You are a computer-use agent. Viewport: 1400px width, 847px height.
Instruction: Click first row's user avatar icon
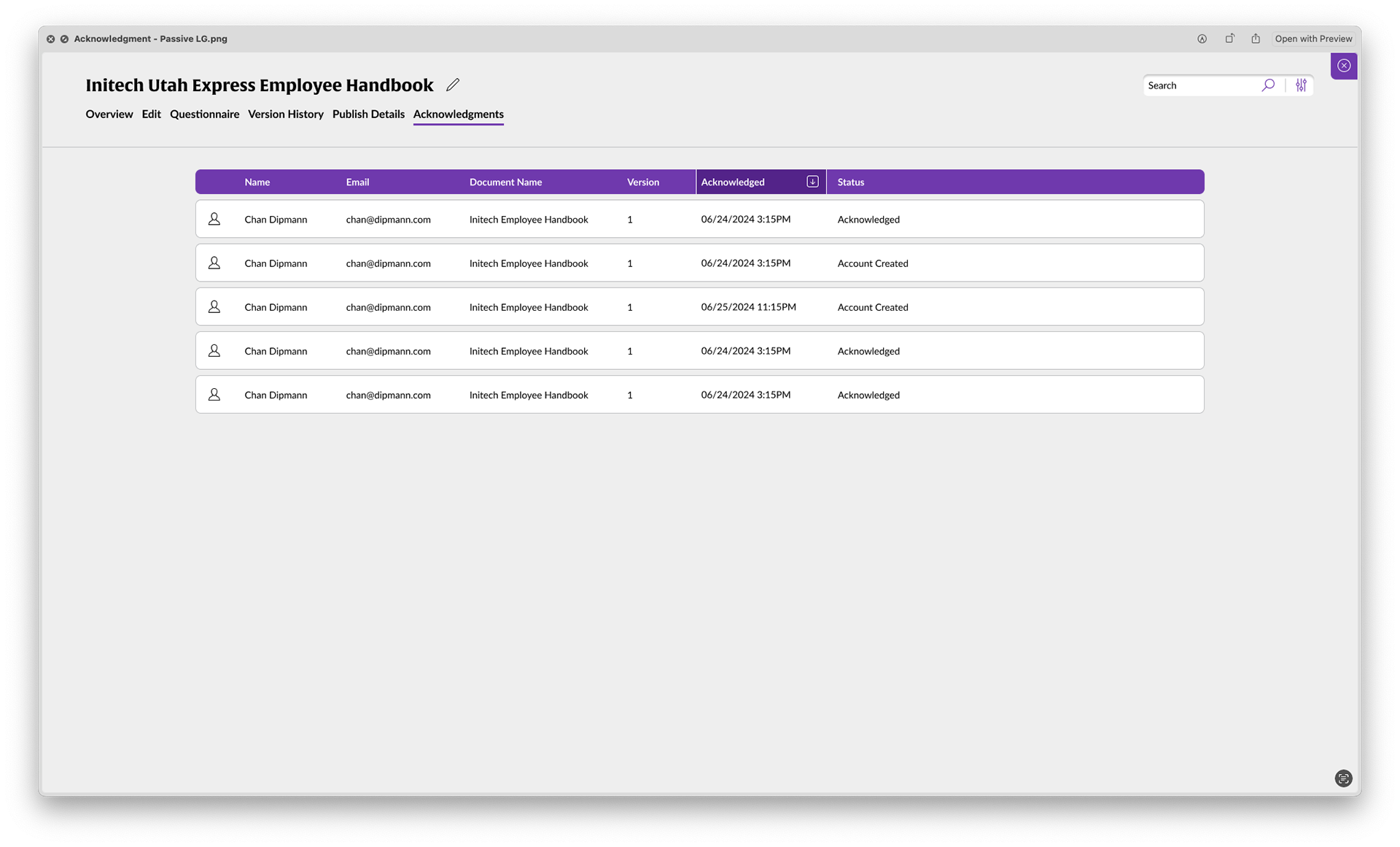(x=214, y=219)
